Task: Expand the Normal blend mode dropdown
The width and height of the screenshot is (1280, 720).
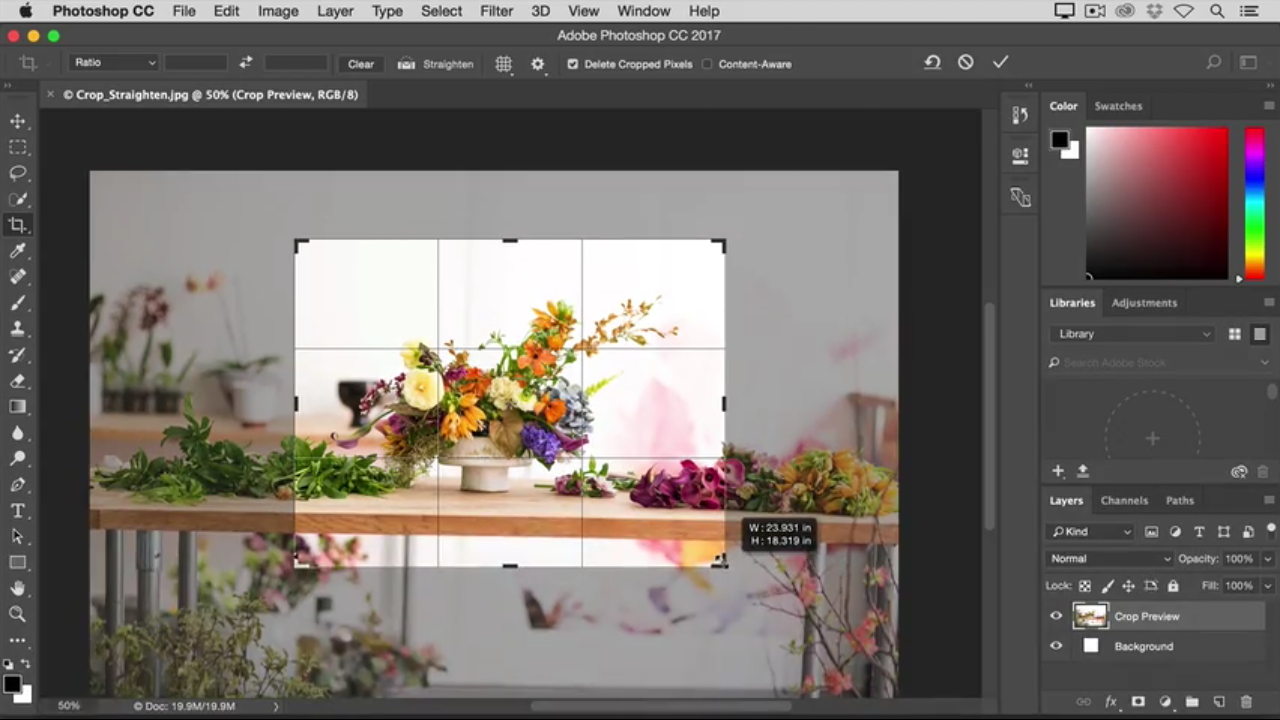Action: coord(1109,559)
